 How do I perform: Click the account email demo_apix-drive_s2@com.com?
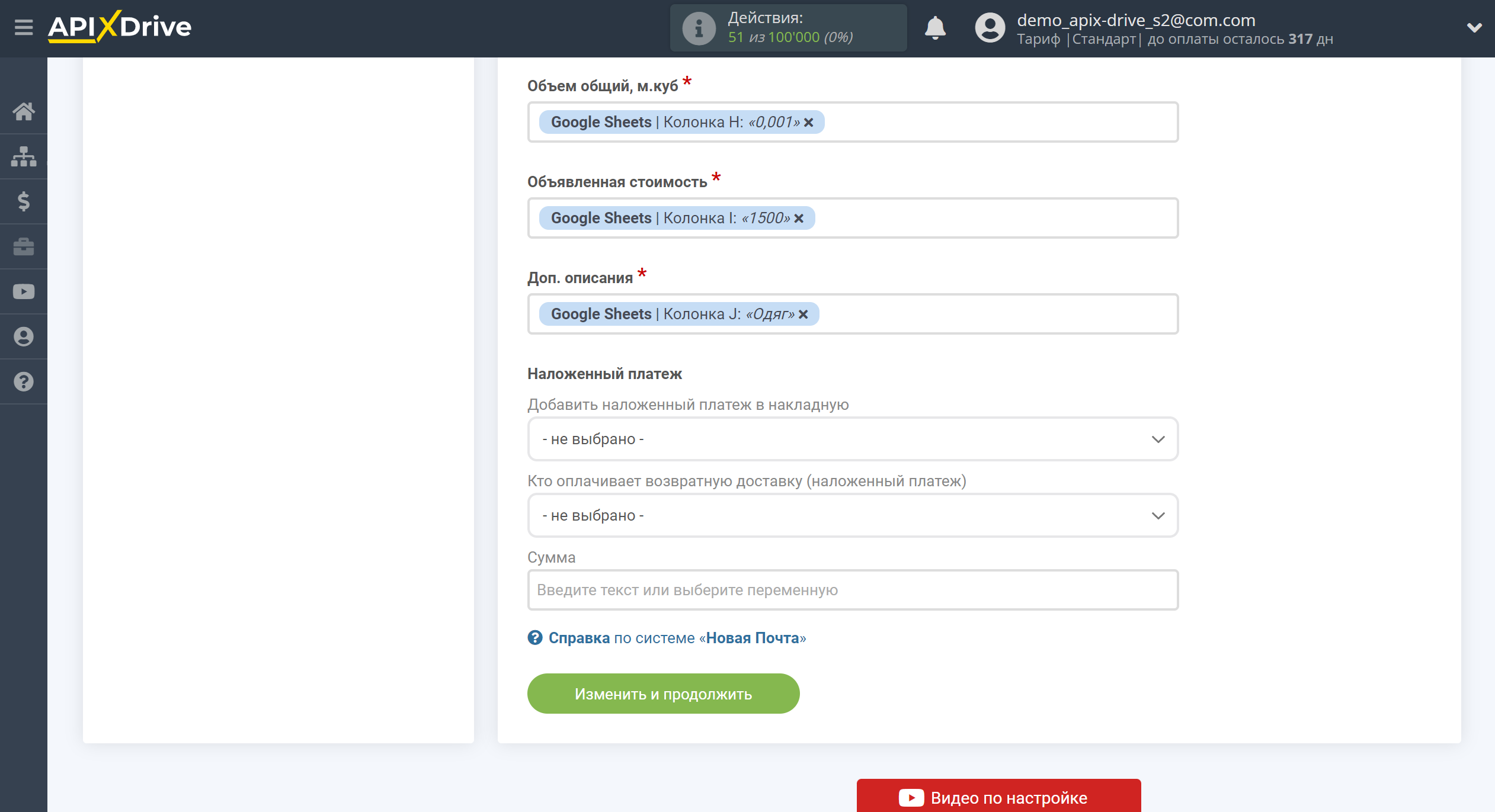1136,20
